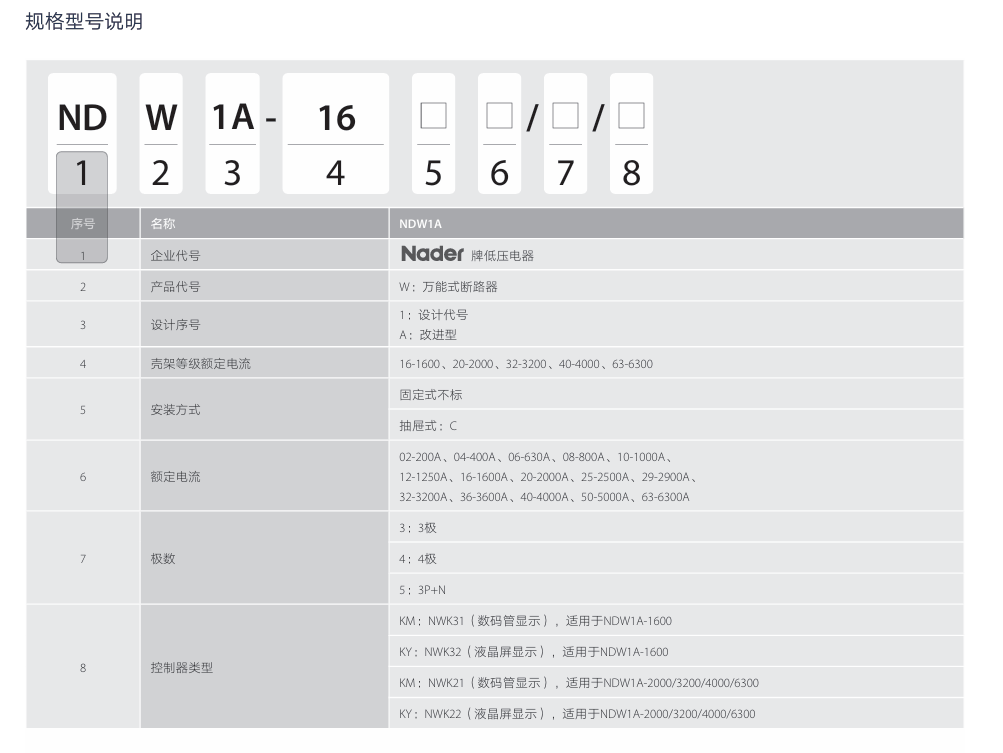Click the '规格型号说明' heading
The width and height of the screenshot is (1003, 753).
coord(84,22)
